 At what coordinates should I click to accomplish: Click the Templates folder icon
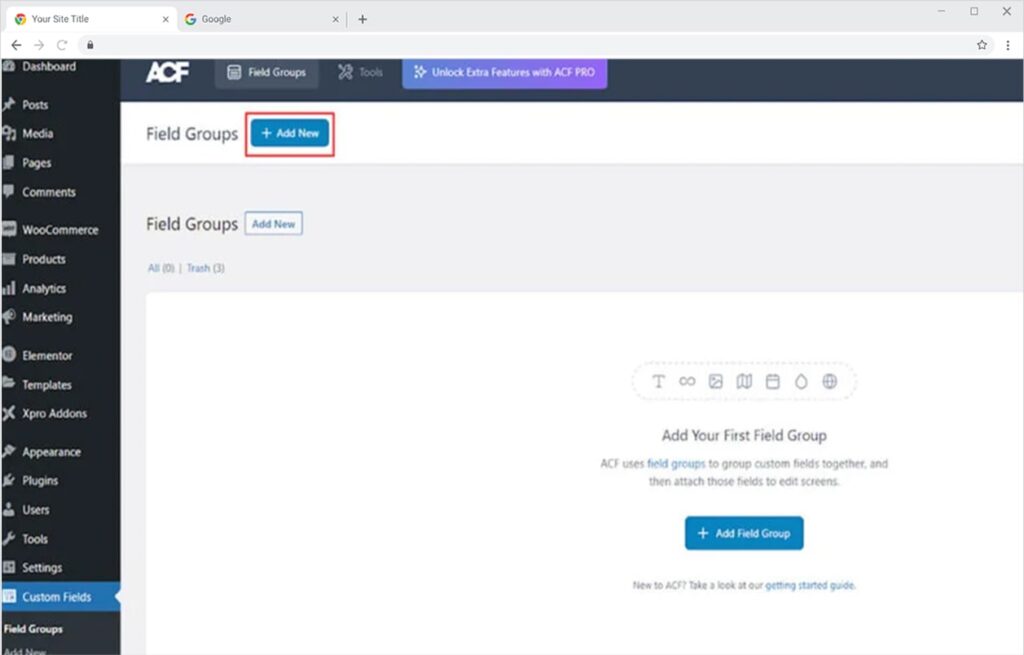[x=8, y=384]
